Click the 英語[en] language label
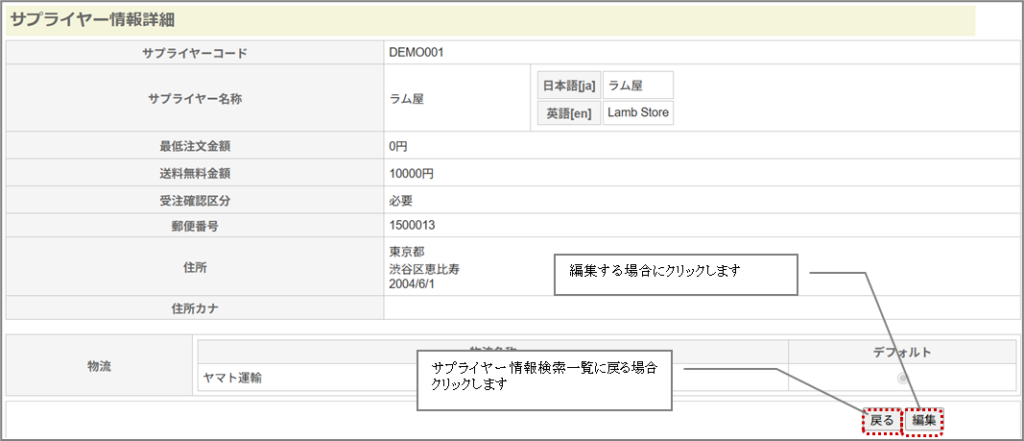The width and height of the screenshot is (1024, 441). pyautogui.click(x=568, y=113)
